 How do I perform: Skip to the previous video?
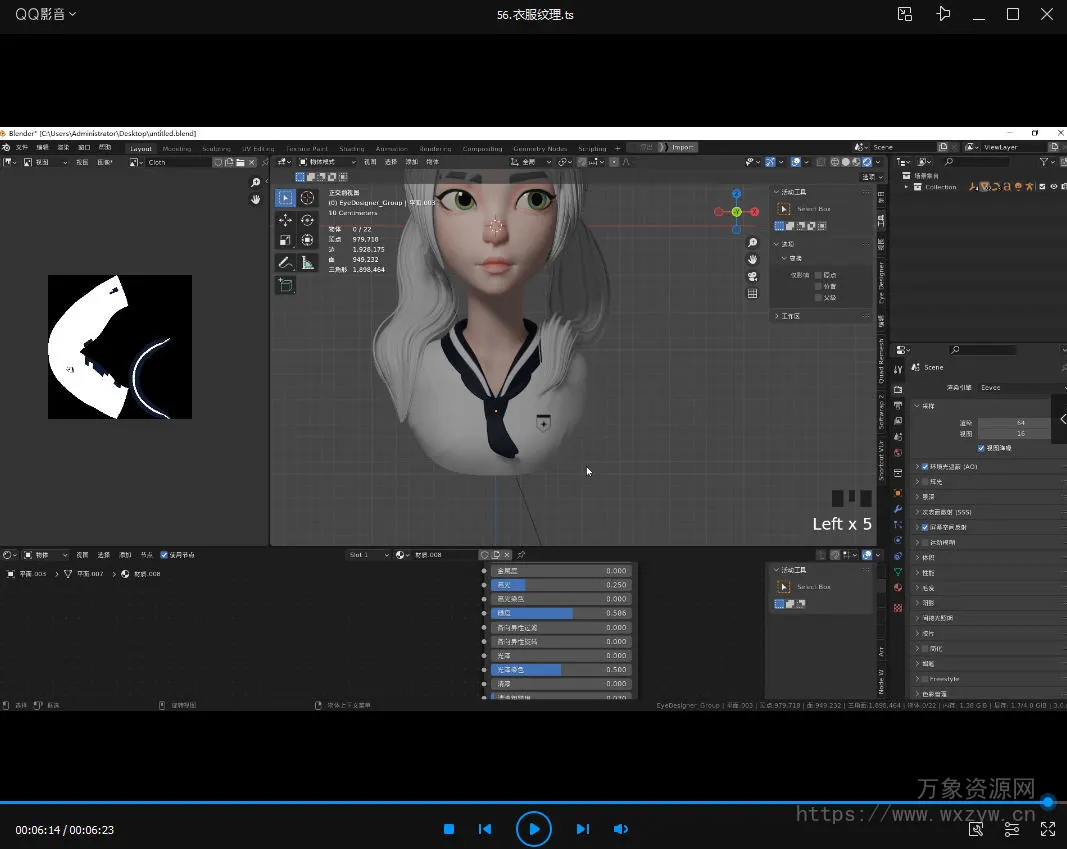pos(485,829)
